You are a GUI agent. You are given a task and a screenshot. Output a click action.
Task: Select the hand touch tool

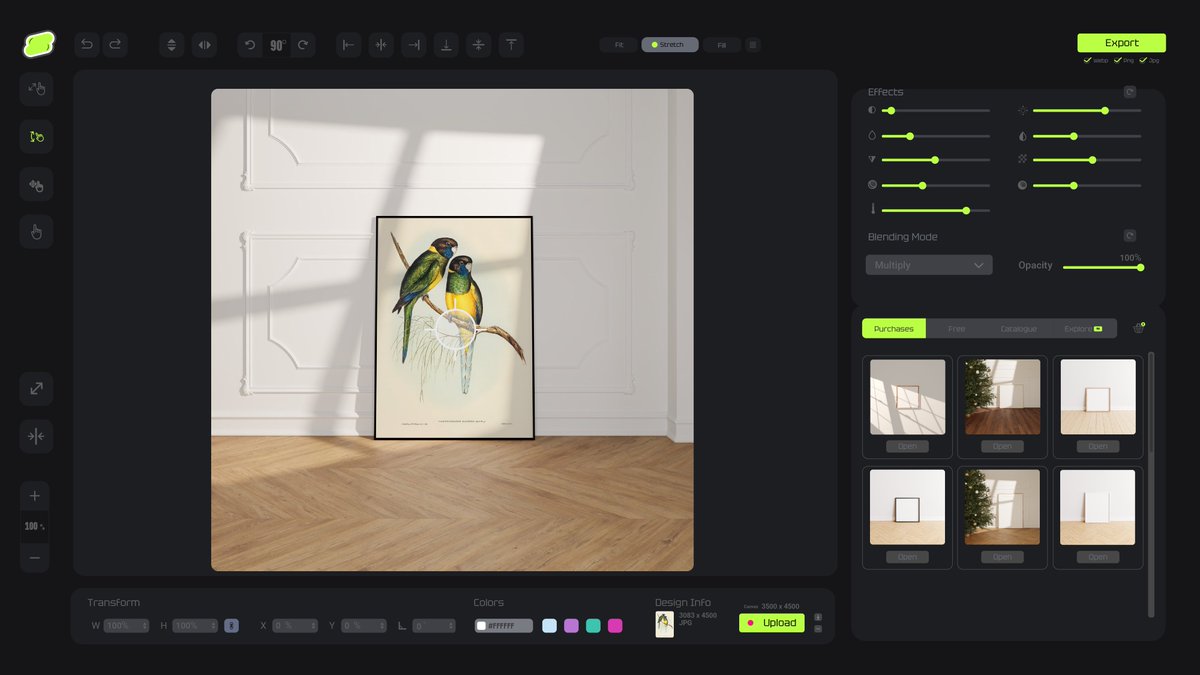click(x=37, y=232)
